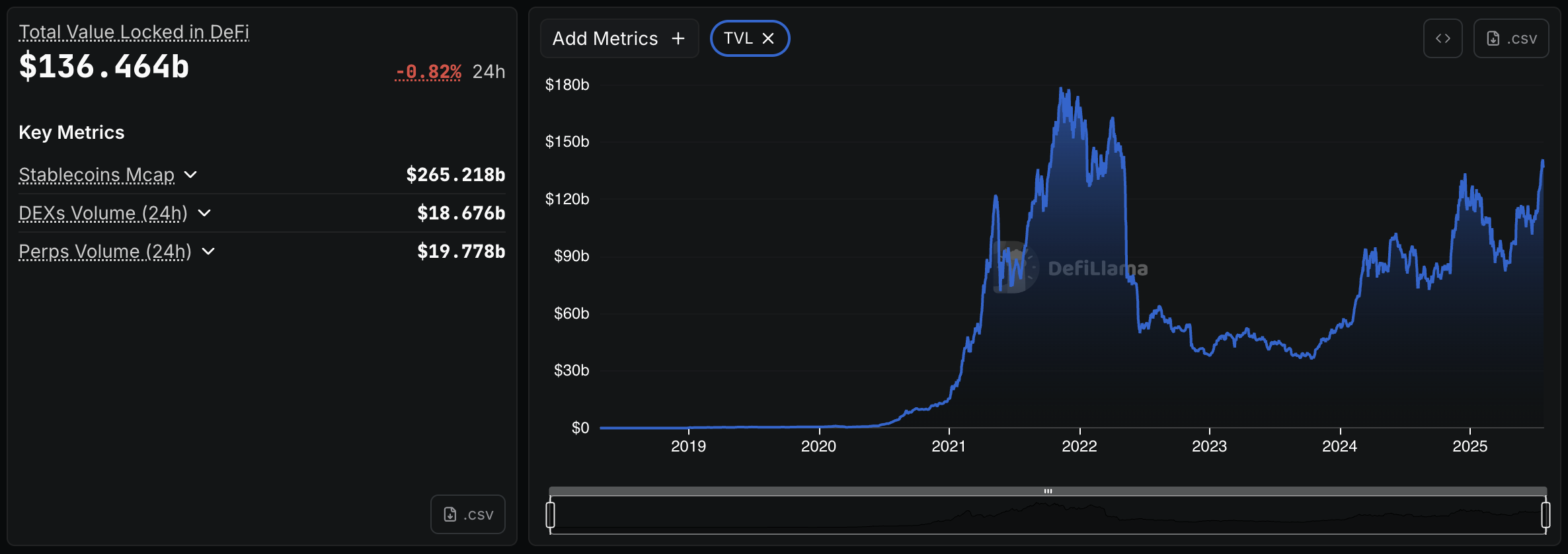Image resolution: width=1568 pixels, height=554 pixels.
Task: Click the embed code icon button
Action: tap(1442, 38)
